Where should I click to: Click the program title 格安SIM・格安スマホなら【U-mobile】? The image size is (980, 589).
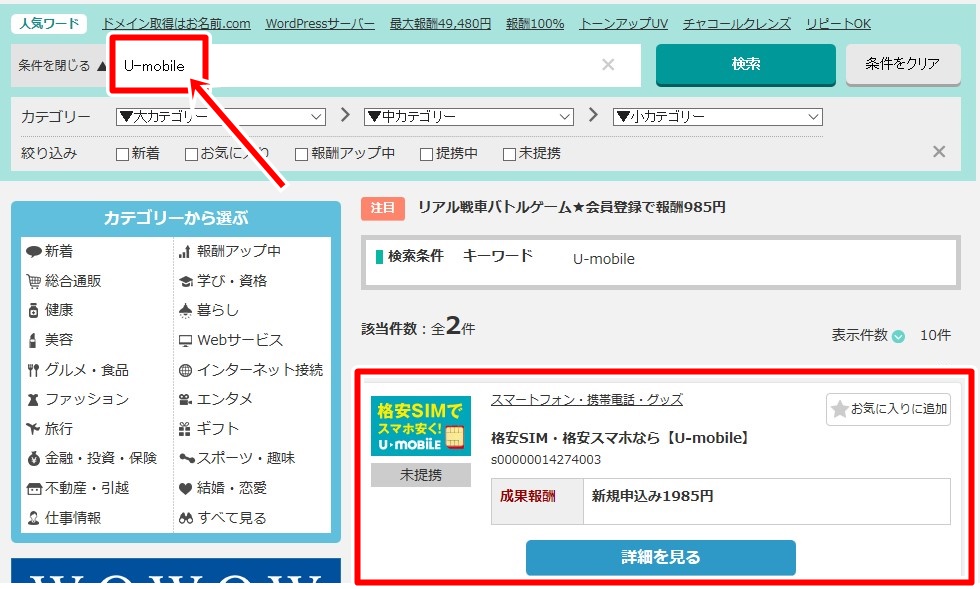(621, 438)
